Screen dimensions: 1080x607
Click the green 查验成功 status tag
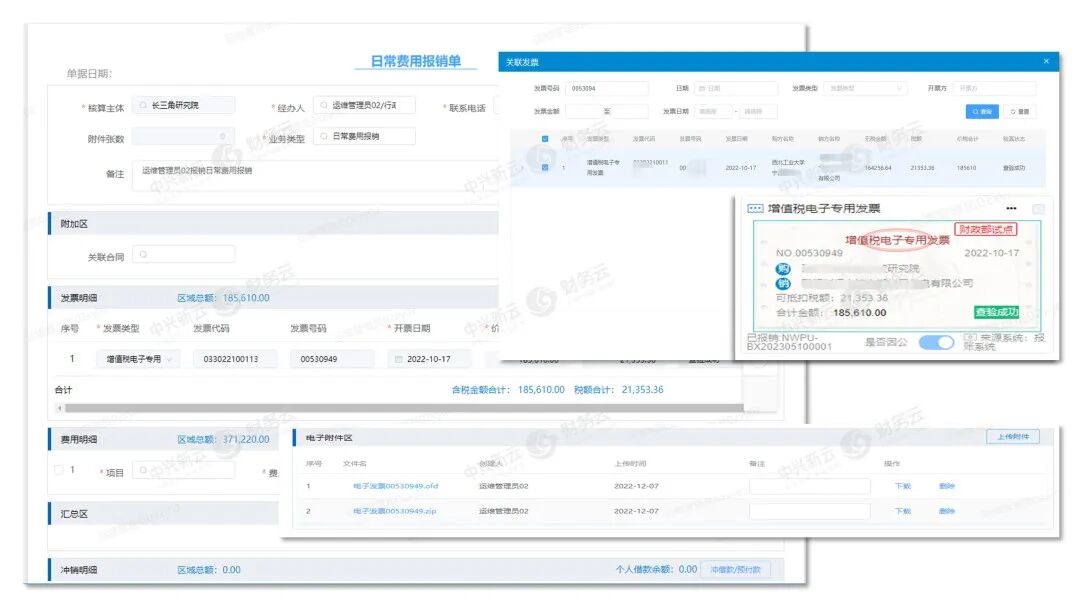tap(996, 312)
